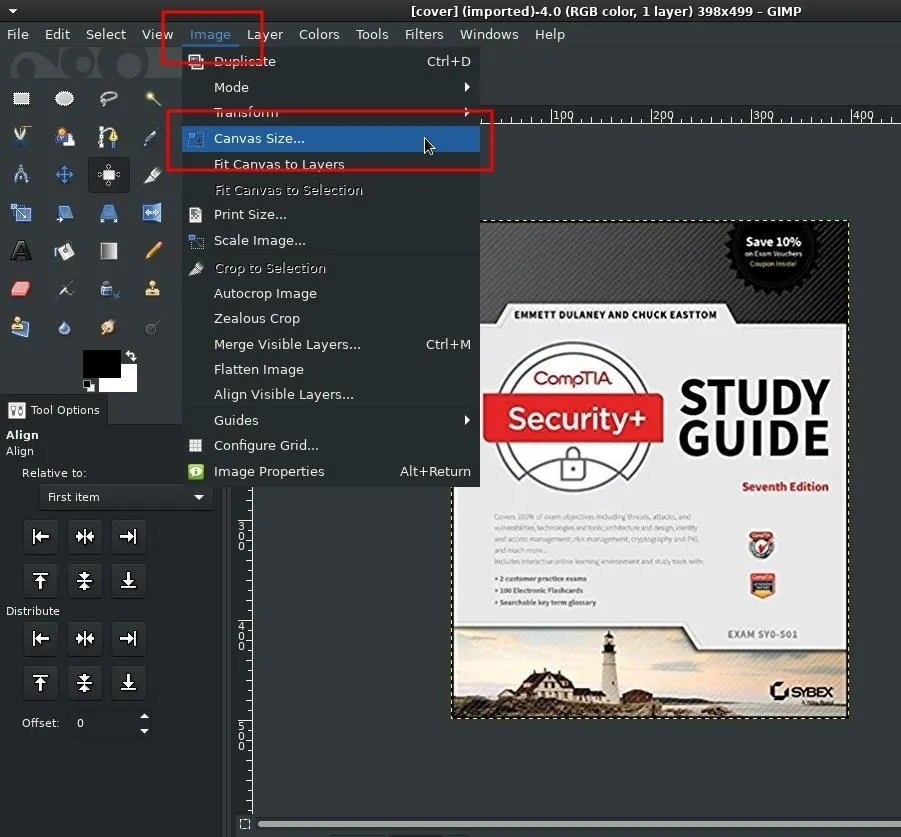Choose Zealous Crop menu entry
Image resolution: width=901 pixels, height=837 pixels.
pos(331,318)
